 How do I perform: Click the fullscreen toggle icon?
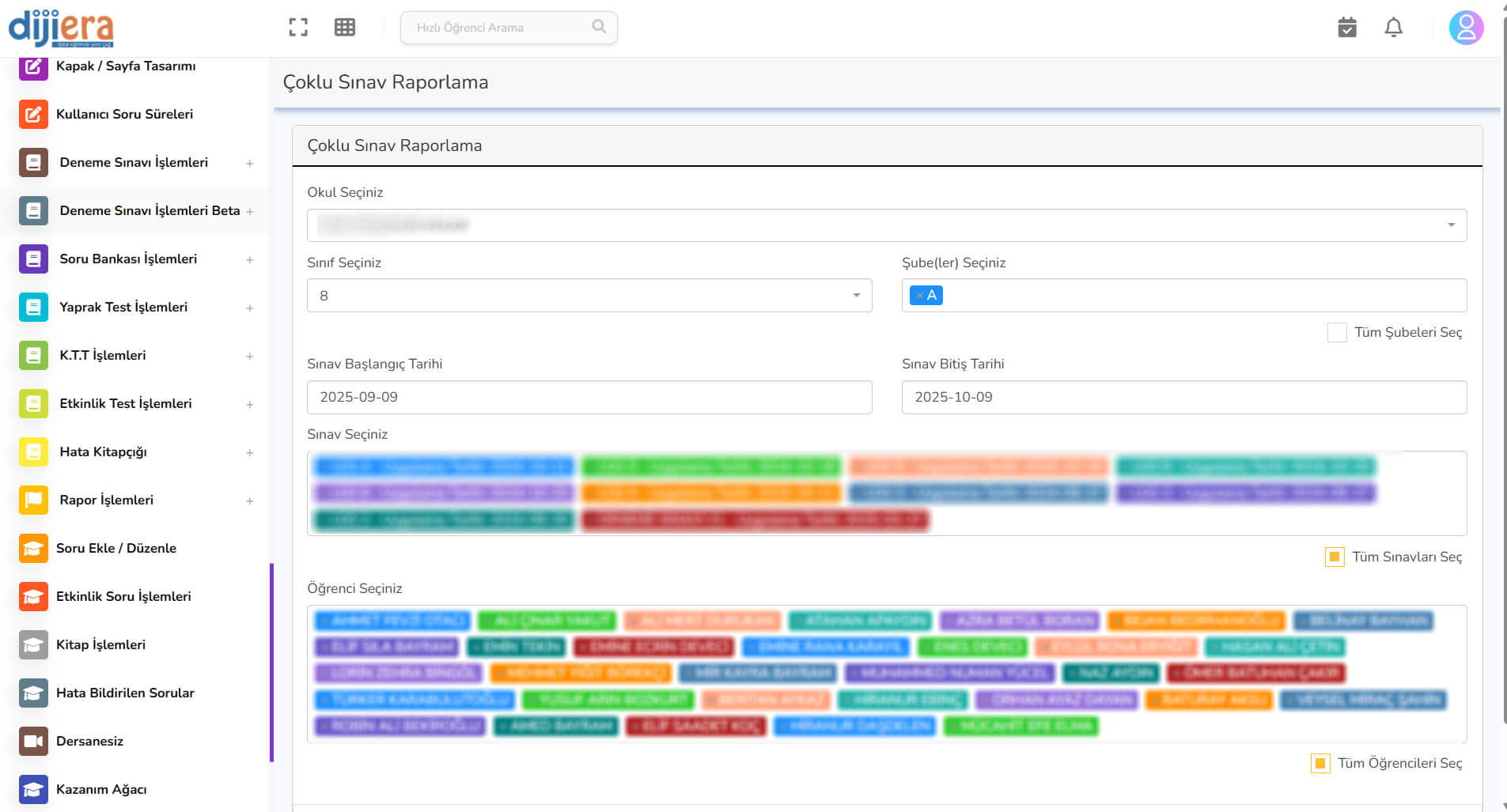(x=298, y=28)
